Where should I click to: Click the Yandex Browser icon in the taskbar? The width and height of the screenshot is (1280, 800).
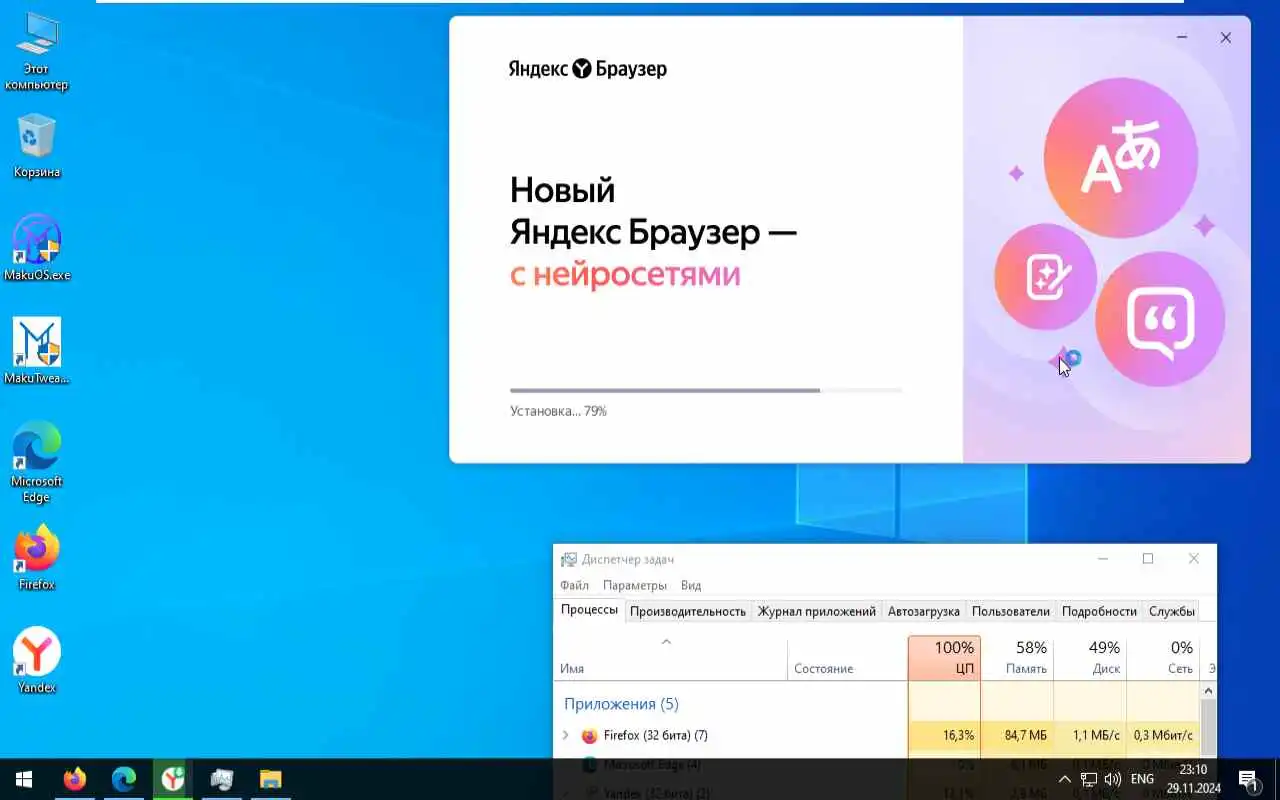pos(173,779)
